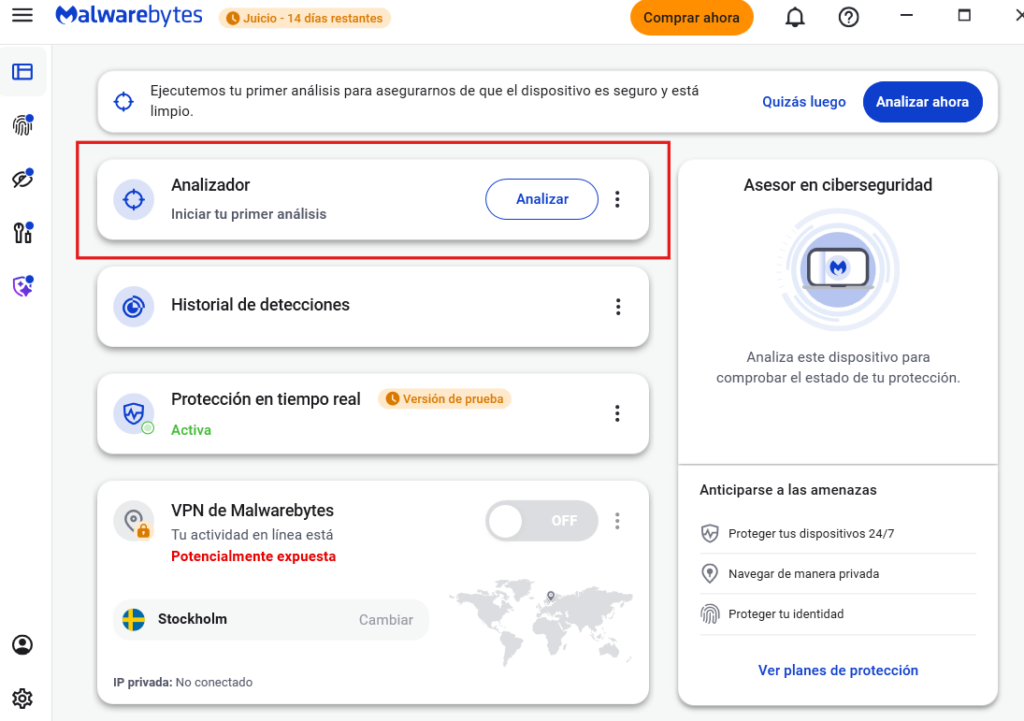Click the Comprar ahora button
The width and height of the screenshot is (1024, 721).
(691, 18)
